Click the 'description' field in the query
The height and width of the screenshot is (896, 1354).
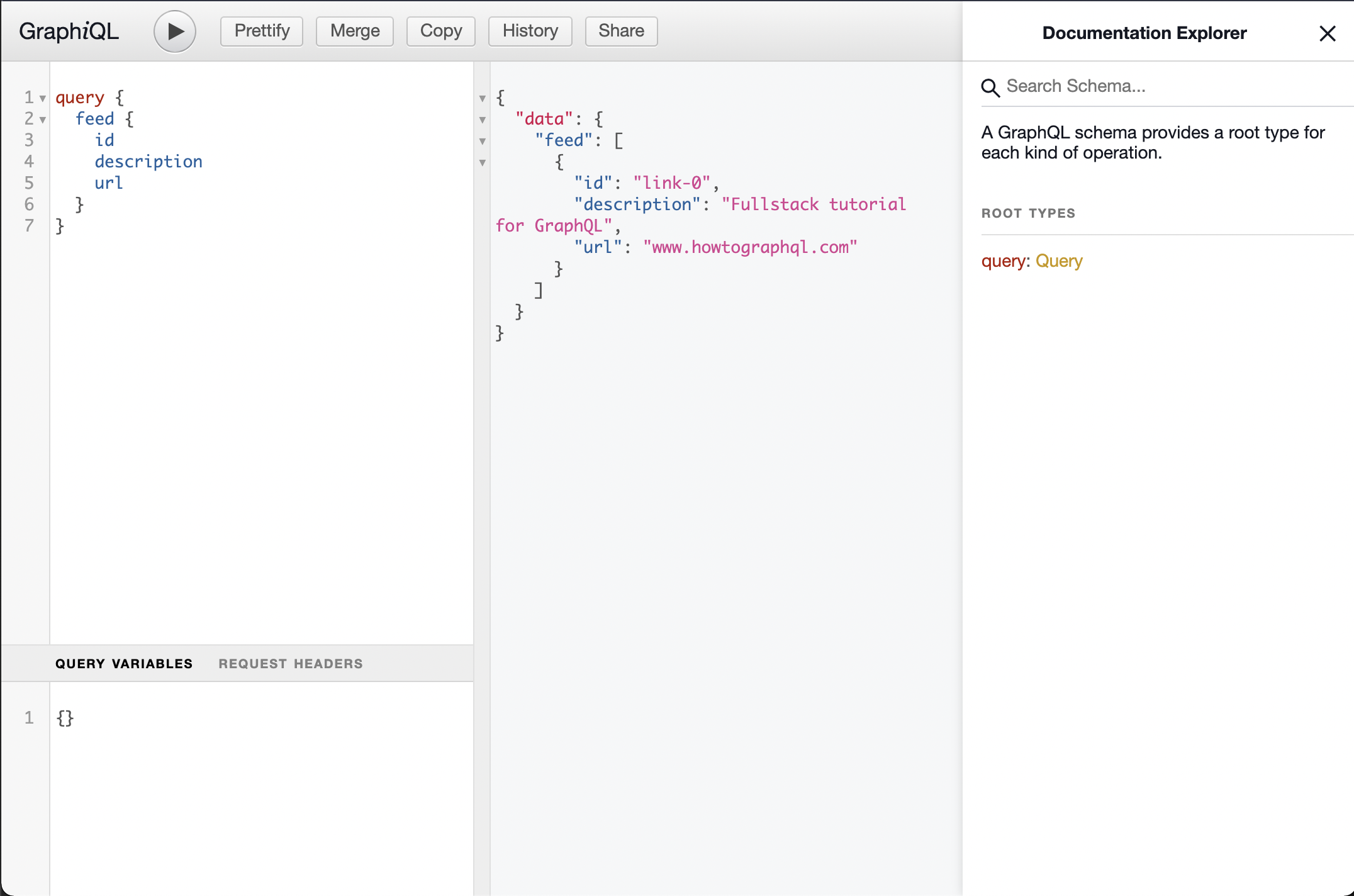(148, 162)
